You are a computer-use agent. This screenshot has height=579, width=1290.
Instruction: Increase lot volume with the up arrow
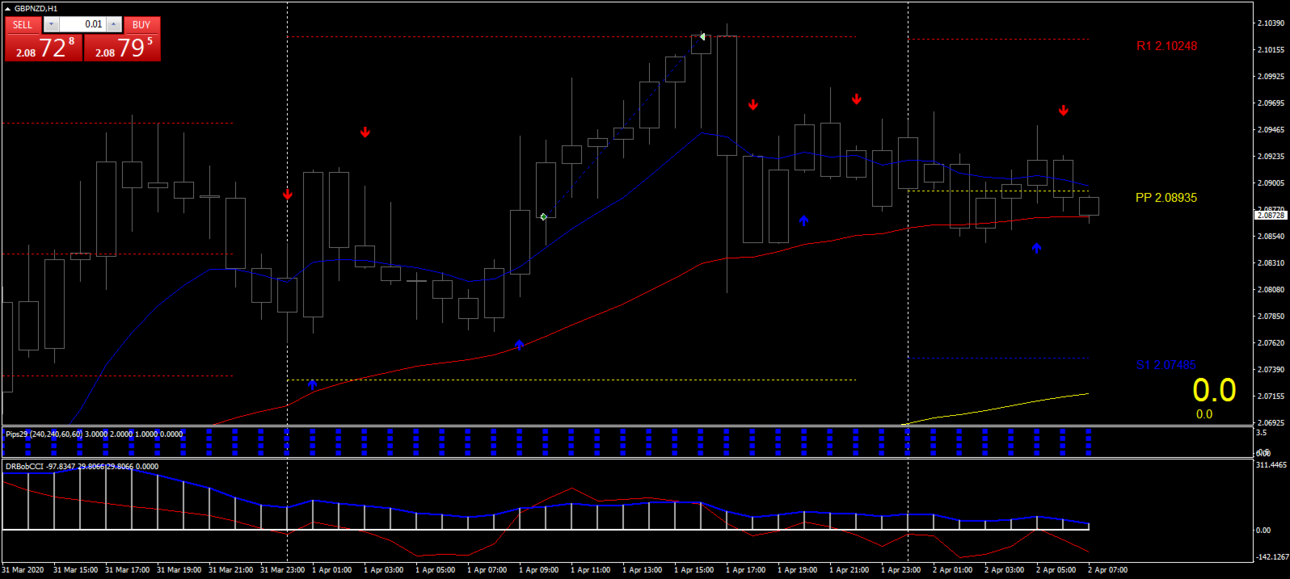coord(113,24)
